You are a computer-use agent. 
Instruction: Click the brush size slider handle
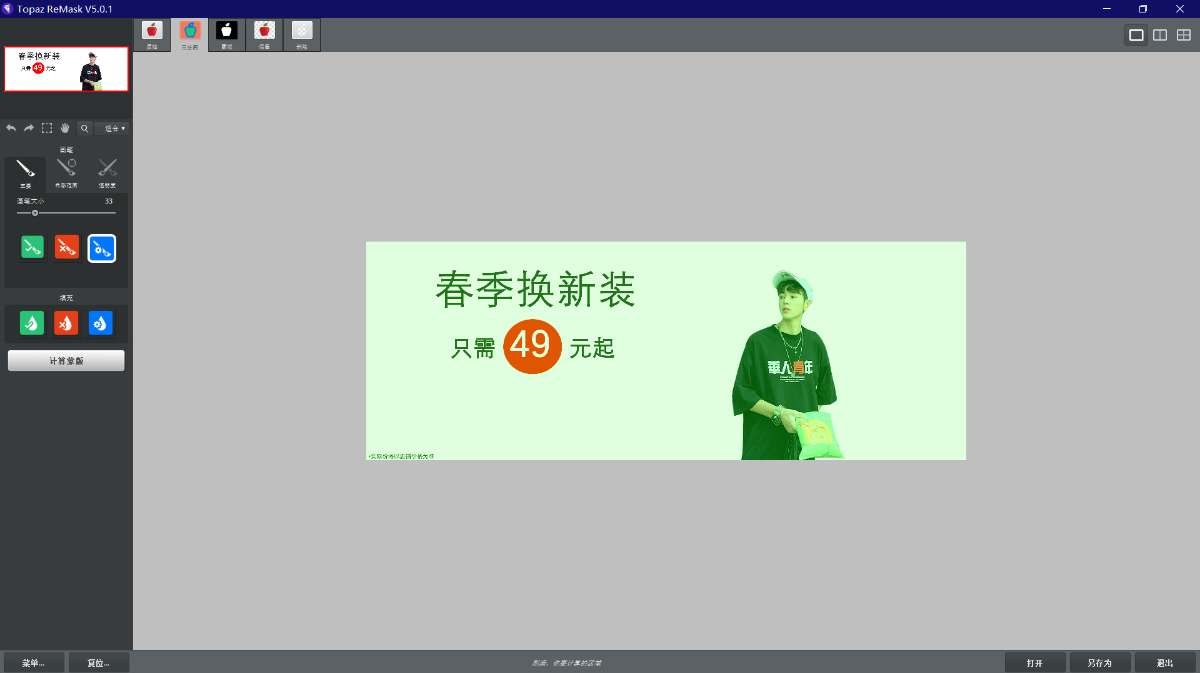(x=35, y=213)
